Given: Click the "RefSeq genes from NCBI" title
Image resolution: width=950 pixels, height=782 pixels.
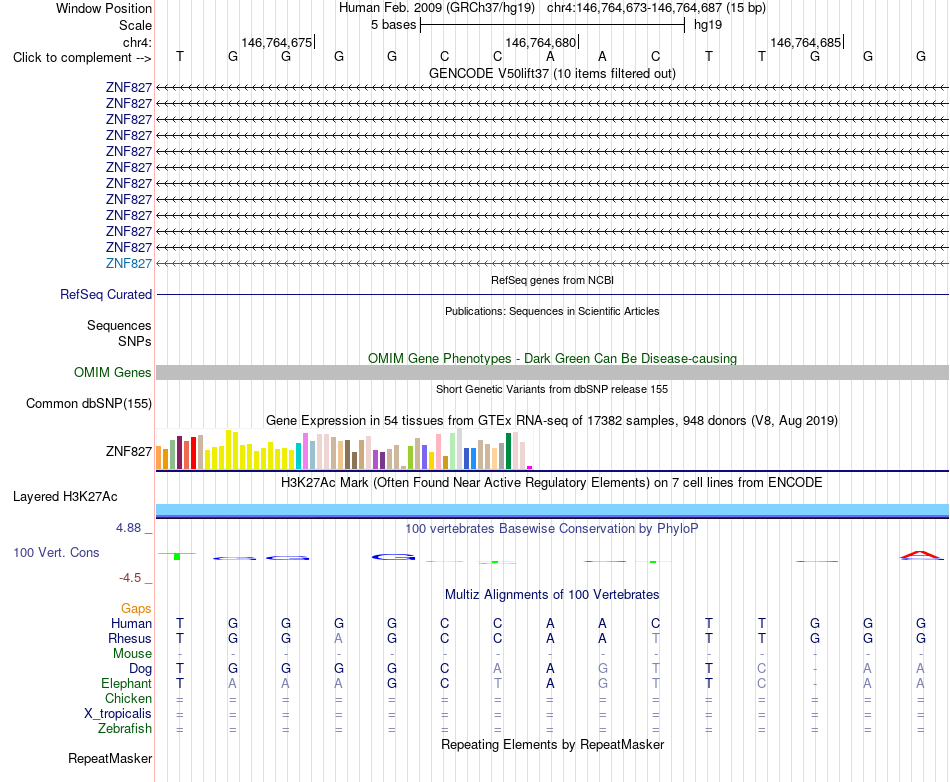Looking at the screenshot, I should click(x=552, y=280).
